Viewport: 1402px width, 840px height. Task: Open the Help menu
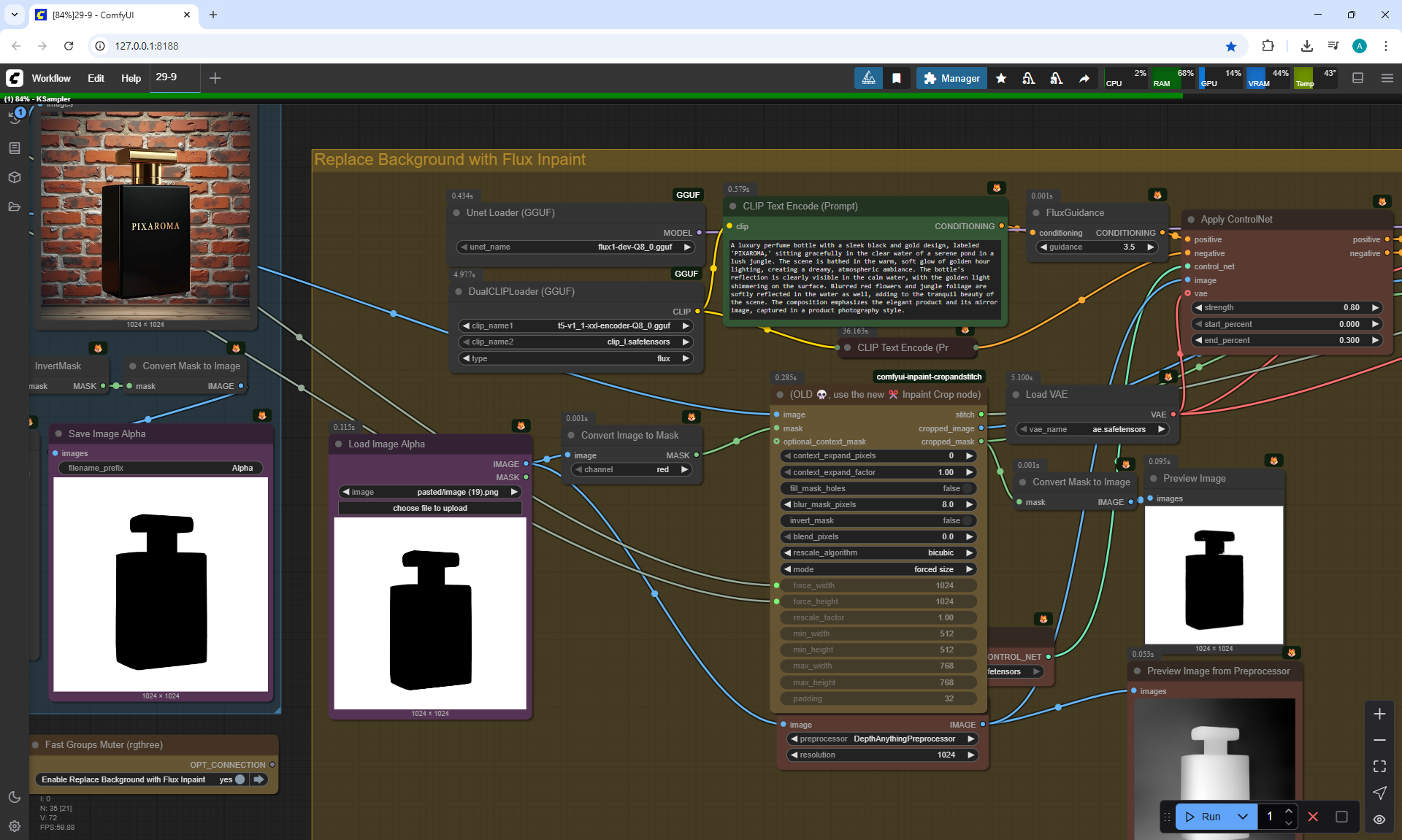click(x=131, y=78)
